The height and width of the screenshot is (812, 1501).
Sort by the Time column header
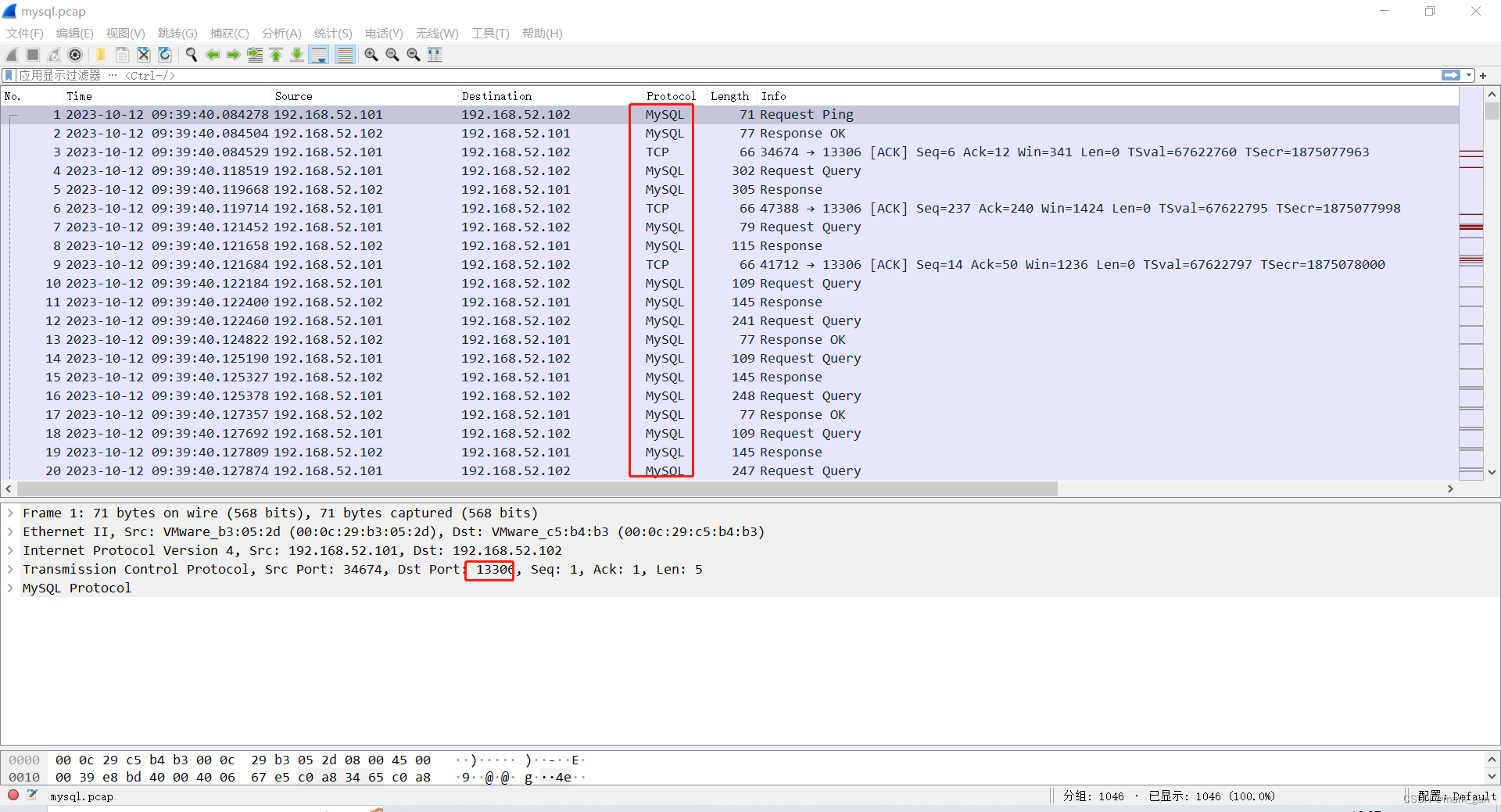[x=167, y=96]
